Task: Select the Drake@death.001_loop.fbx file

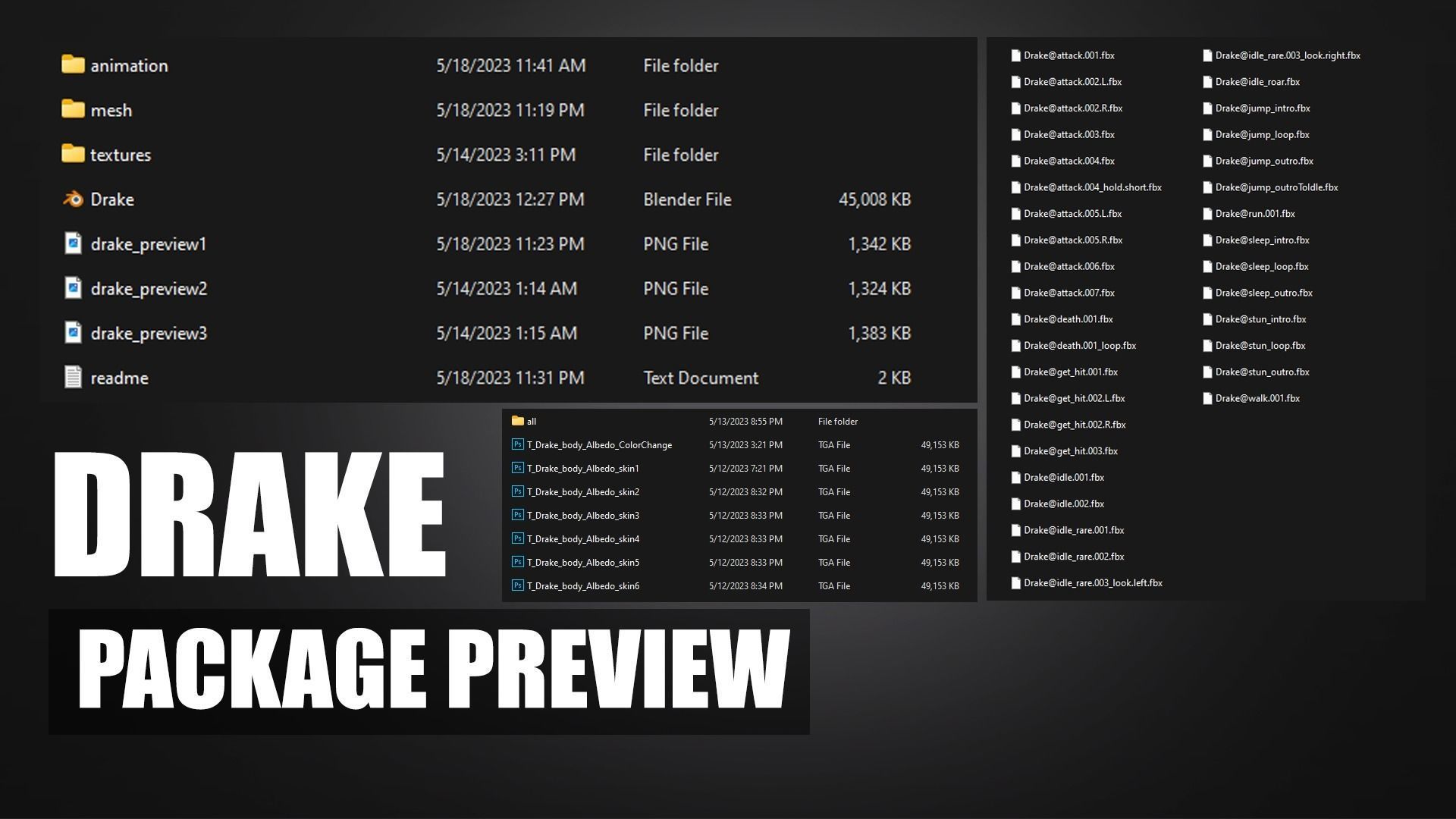Action: coord(1079,346)
